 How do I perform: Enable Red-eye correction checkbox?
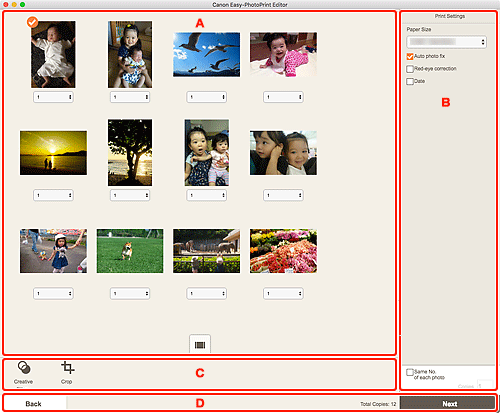point(410,69)
